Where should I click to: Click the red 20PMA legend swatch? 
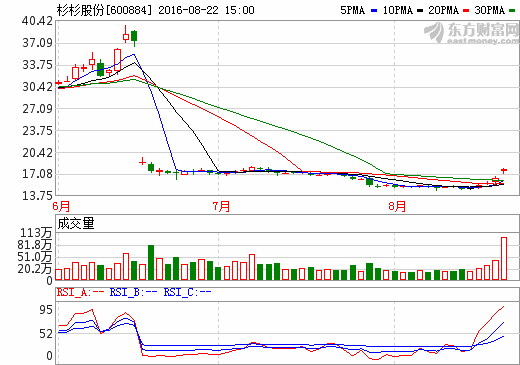pos(466,11)
